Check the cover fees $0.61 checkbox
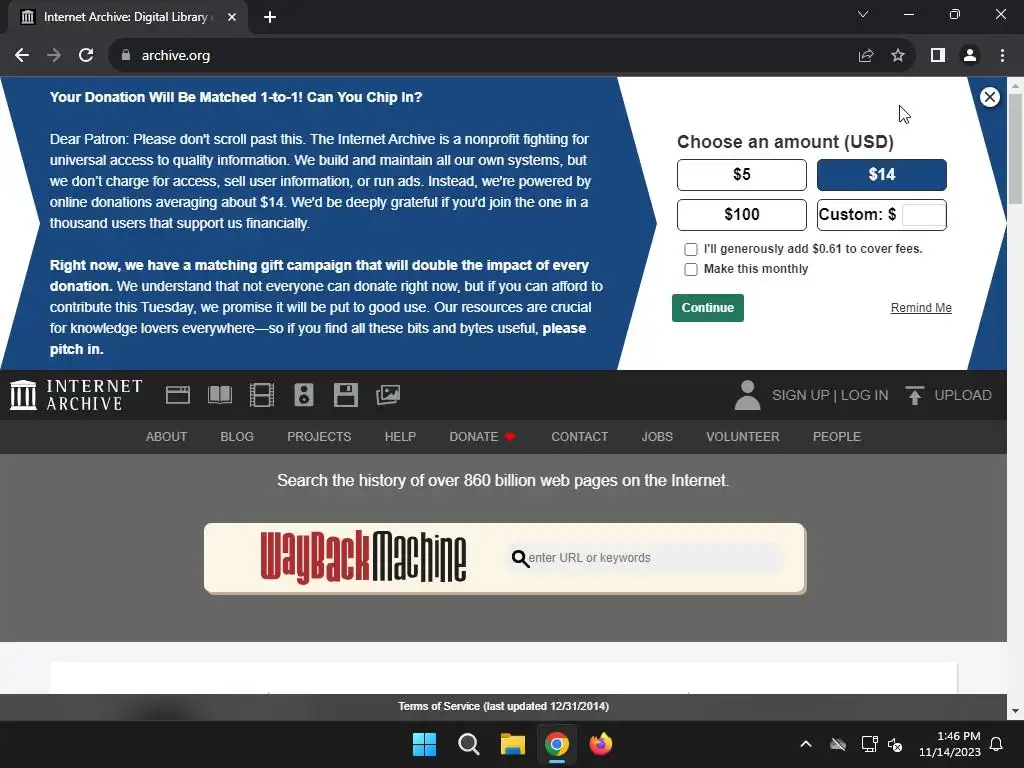1024x768 pixels. pyautogui.click(x=691, y=249)
